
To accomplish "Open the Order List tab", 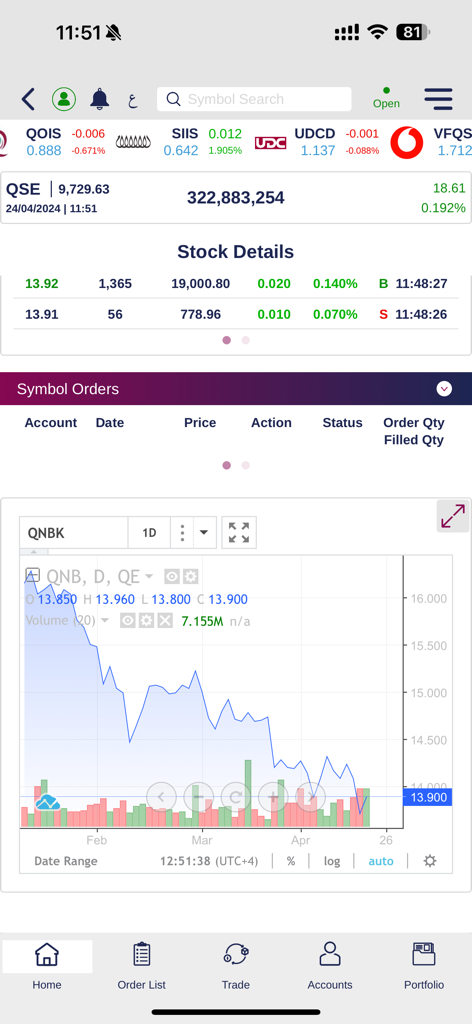I will tap(142, 967).
